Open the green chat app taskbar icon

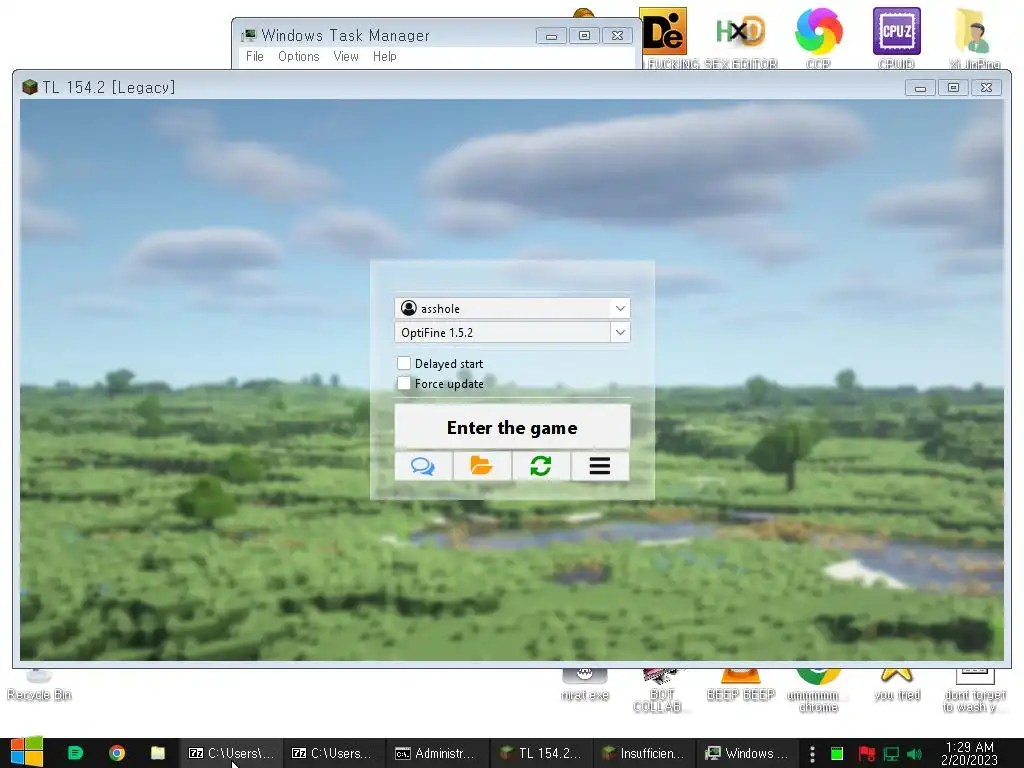tap(76, 753)
